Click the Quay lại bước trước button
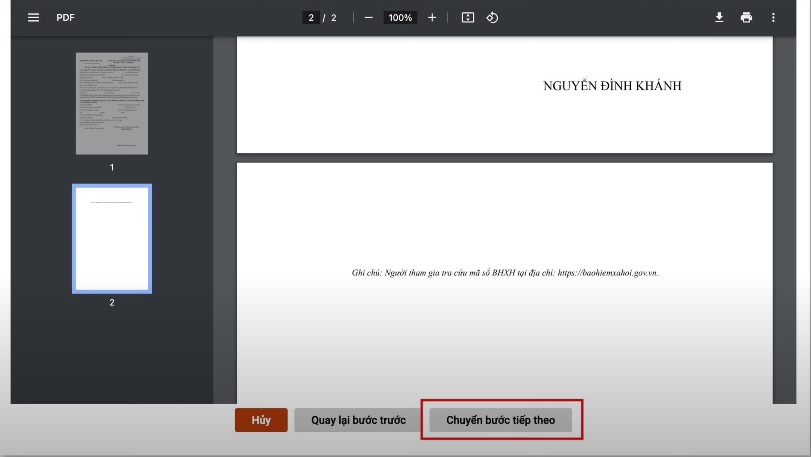This screenshot has height=457, width=811. (358, 420)
